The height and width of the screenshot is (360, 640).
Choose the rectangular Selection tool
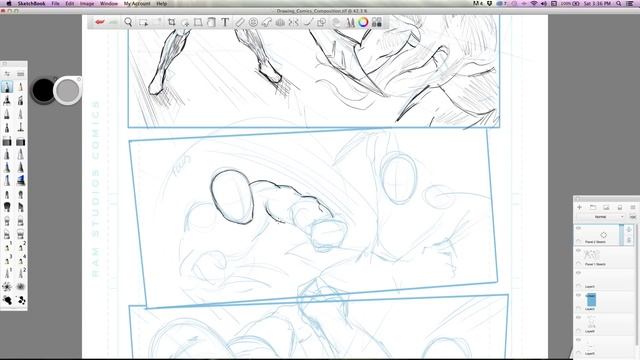pos(143,22)
